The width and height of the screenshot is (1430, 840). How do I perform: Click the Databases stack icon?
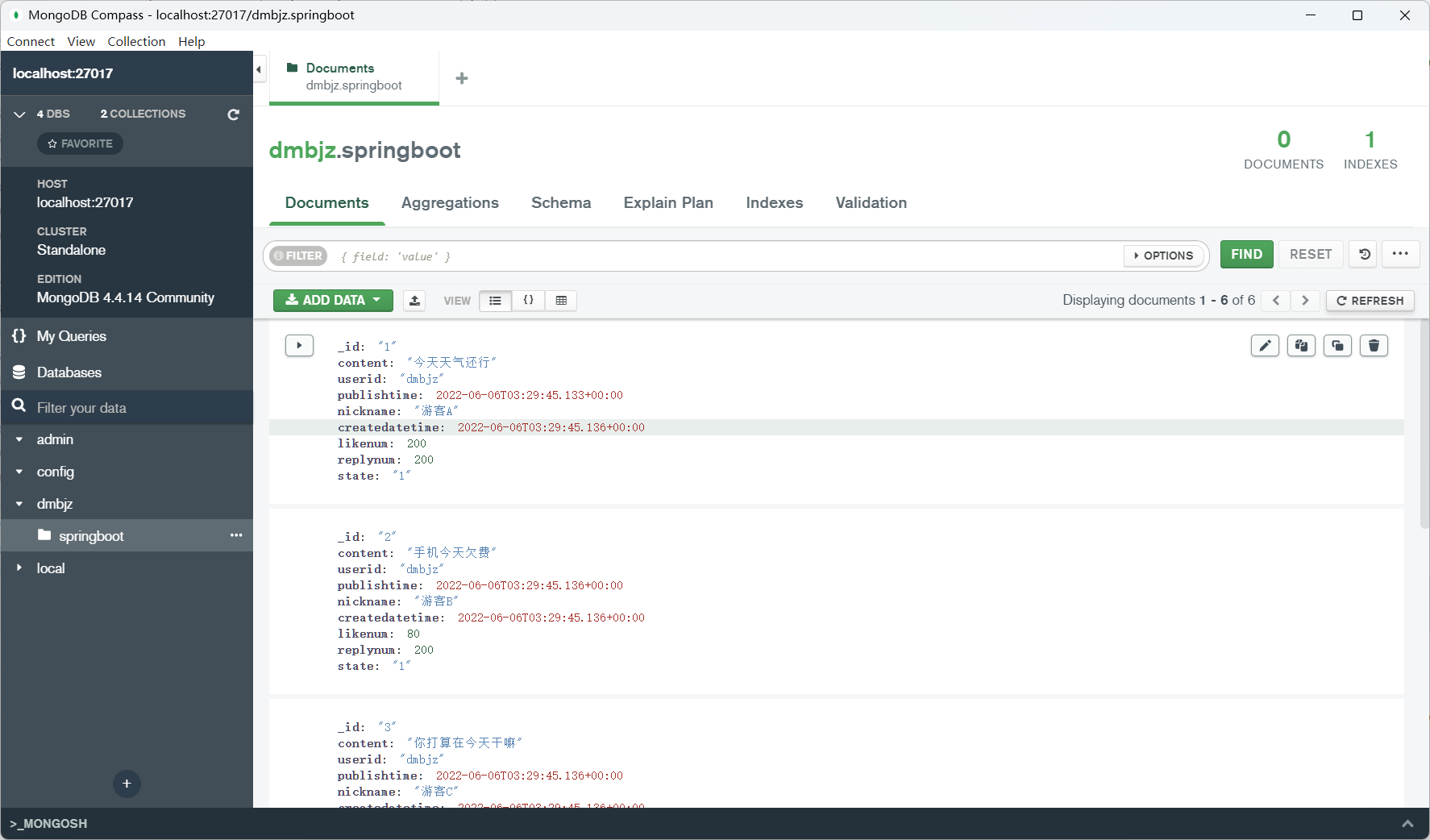coord(19,372)
